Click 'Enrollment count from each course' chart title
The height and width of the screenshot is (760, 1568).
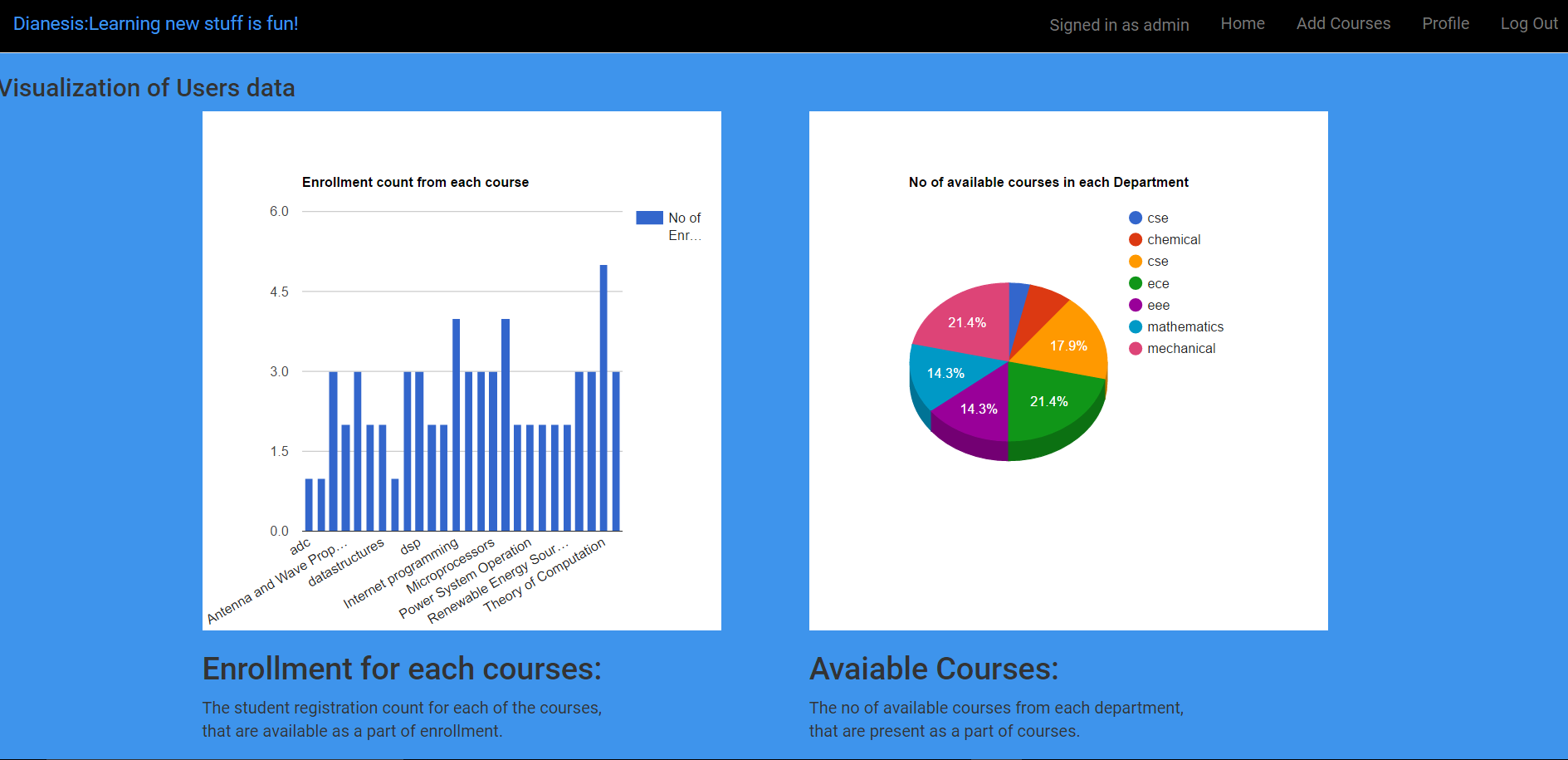coord(415,182)
